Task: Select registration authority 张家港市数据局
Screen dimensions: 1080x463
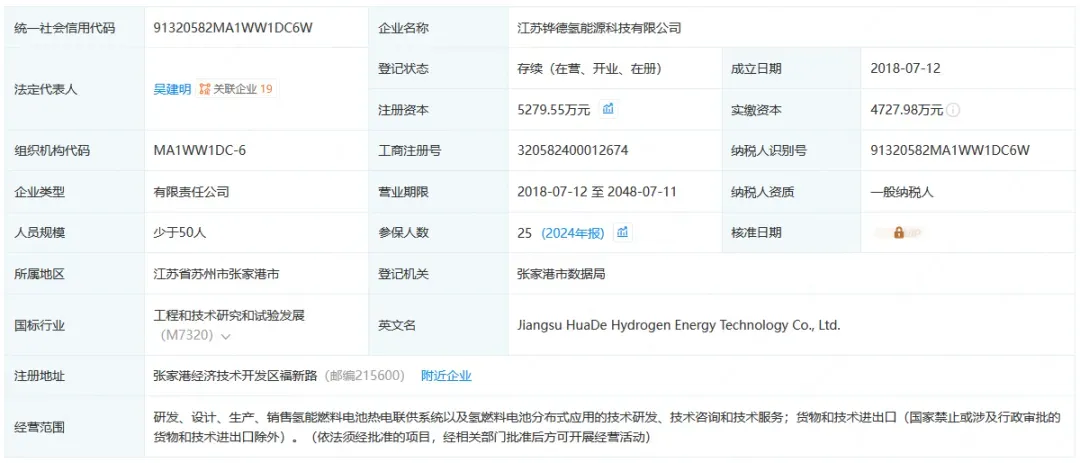Action: pos(561,274)
